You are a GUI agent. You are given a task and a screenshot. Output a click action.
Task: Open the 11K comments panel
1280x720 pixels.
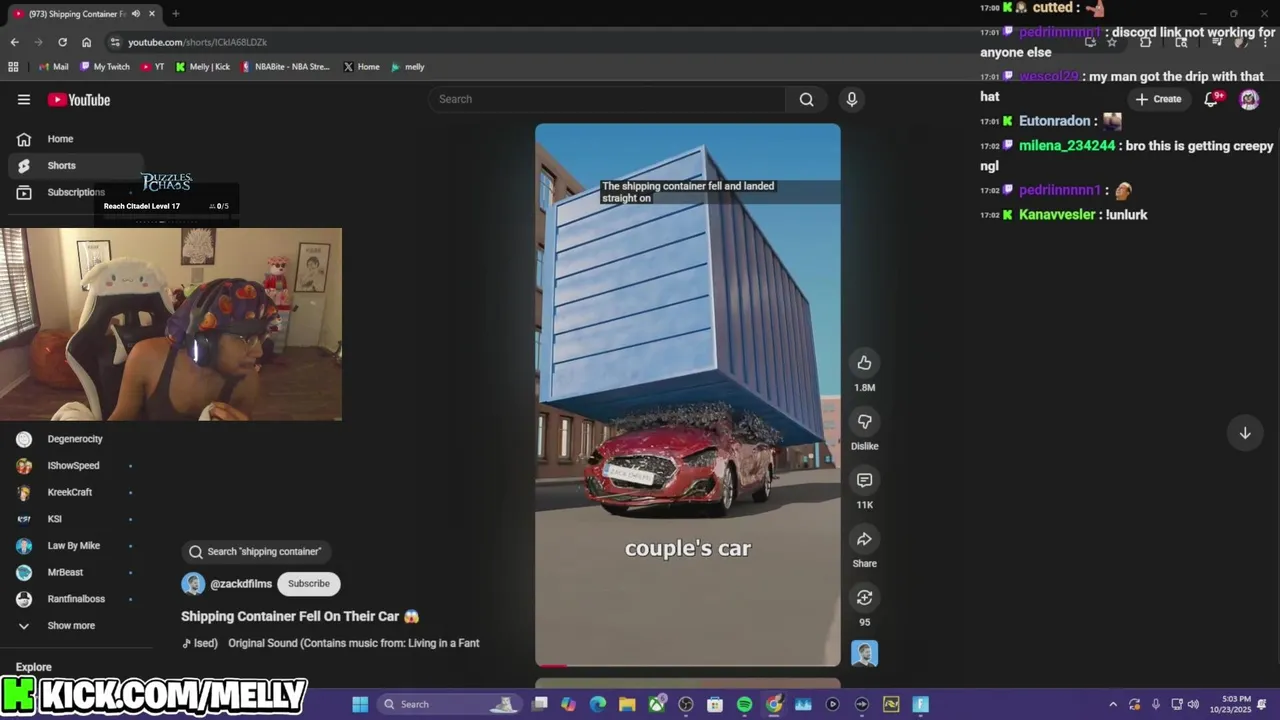point(864,481)
